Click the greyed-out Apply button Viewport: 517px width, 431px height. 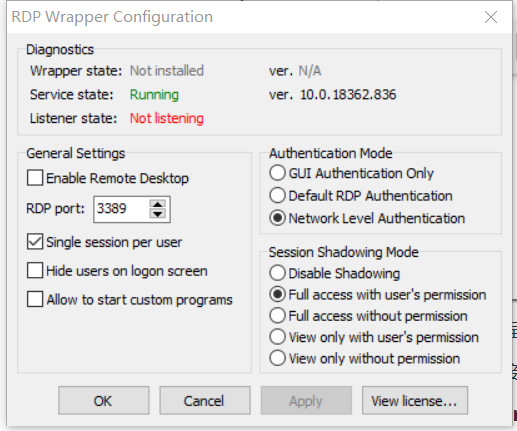tap(306, 400)
